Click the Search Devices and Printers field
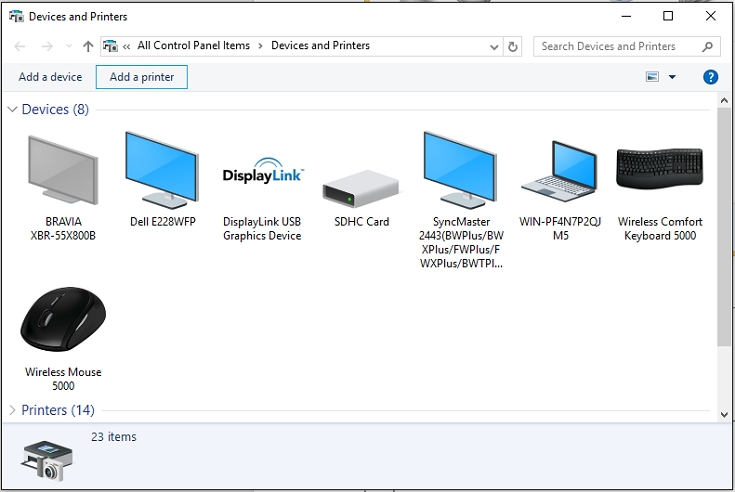The height and width of the screenshot is (492, 735). click(x=626, y=46)
